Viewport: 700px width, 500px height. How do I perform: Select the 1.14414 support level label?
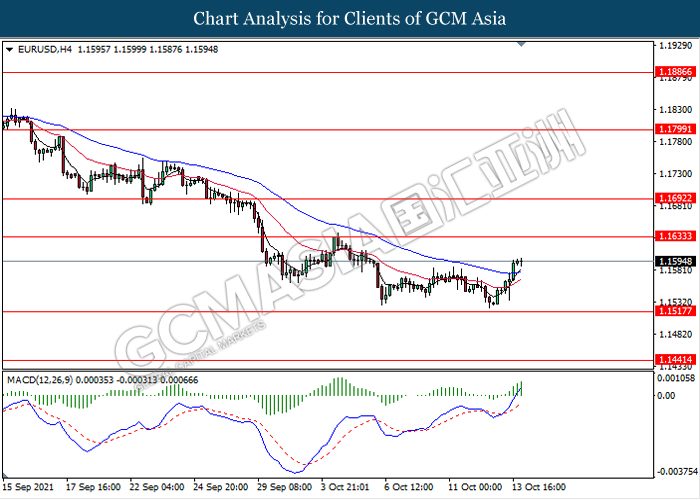(675, 360)
